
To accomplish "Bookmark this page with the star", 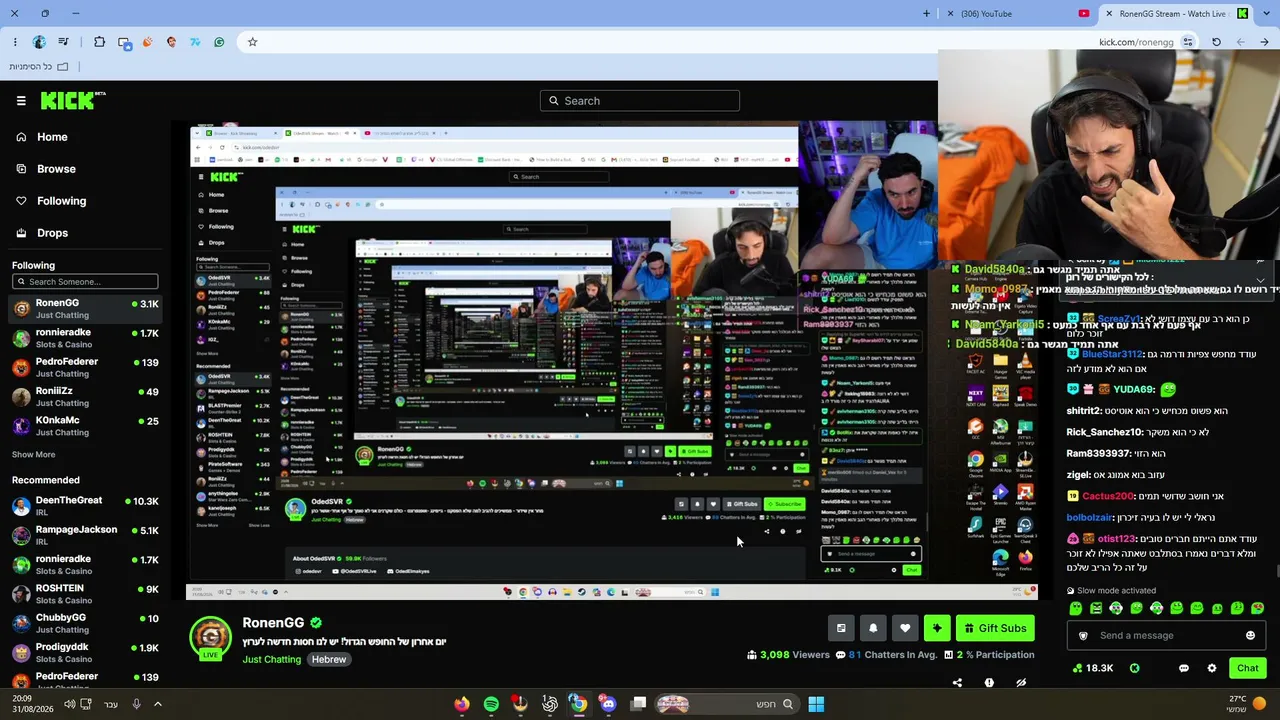I will (252, 42).
